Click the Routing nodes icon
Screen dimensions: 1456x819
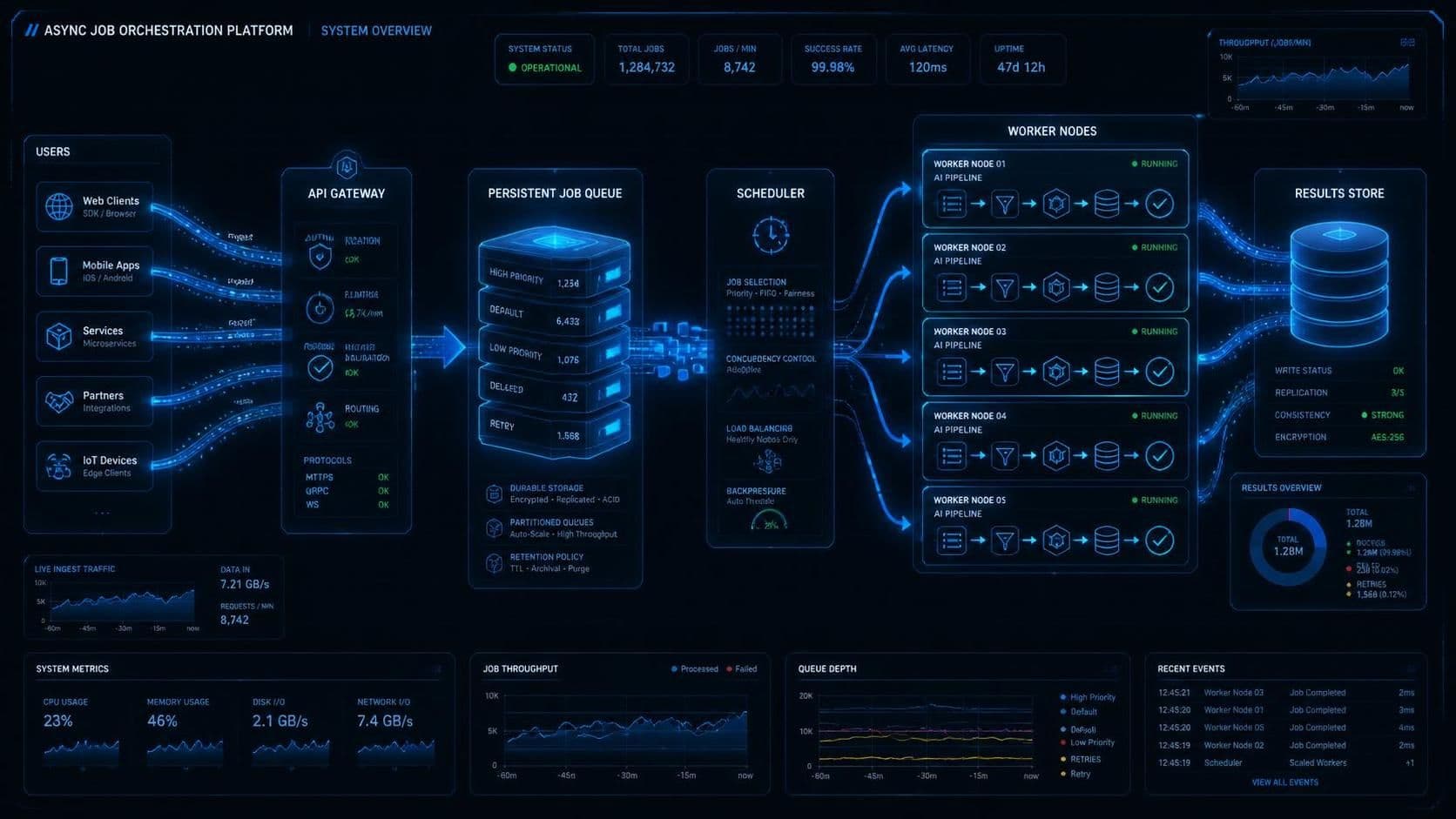pos(320,418)
